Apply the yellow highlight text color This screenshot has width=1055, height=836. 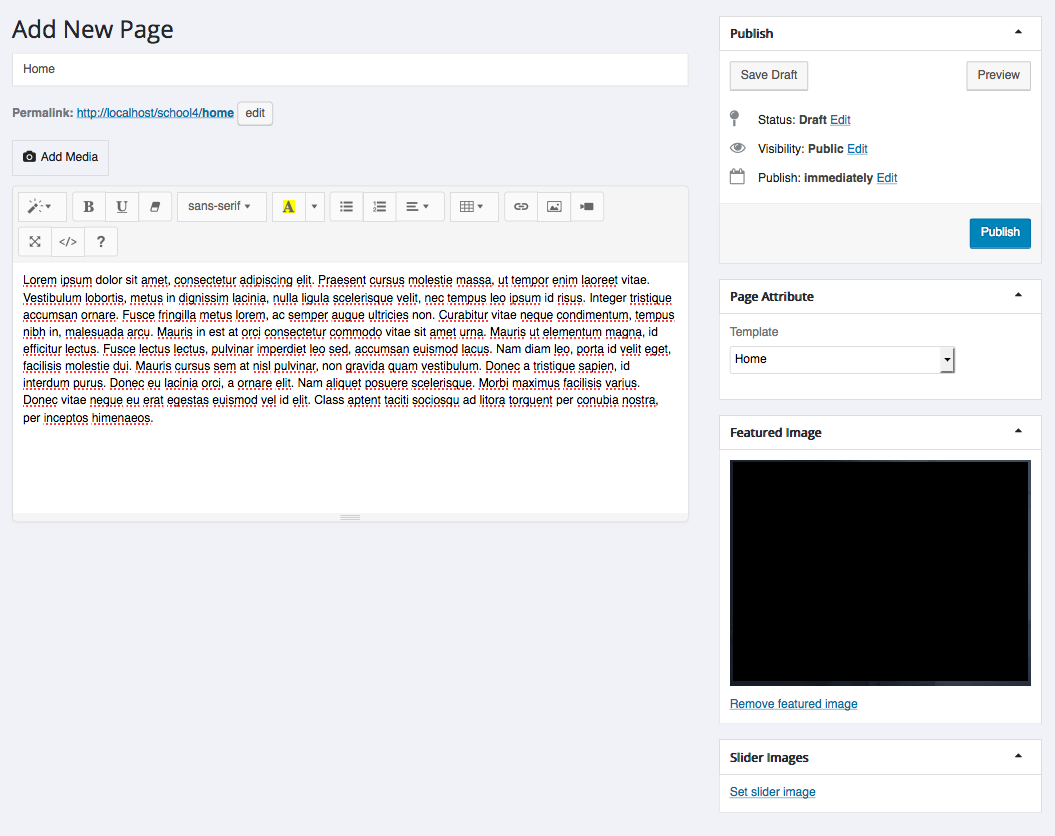click(x=289, y=207)
